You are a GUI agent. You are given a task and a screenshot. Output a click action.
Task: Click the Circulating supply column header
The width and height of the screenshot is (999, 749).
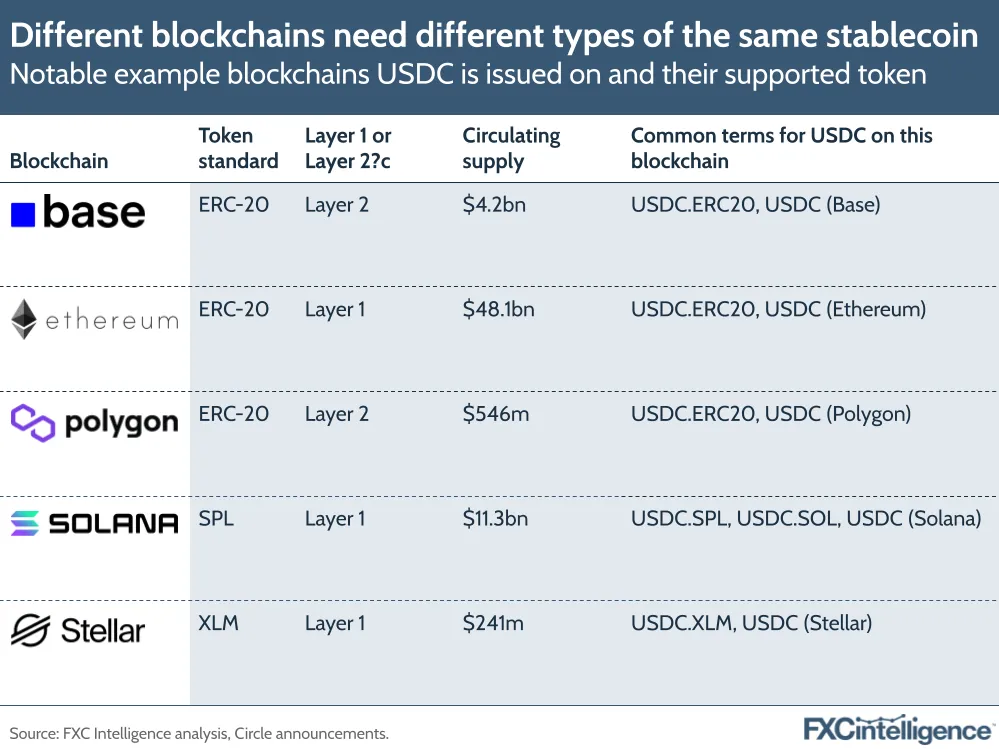511,148
